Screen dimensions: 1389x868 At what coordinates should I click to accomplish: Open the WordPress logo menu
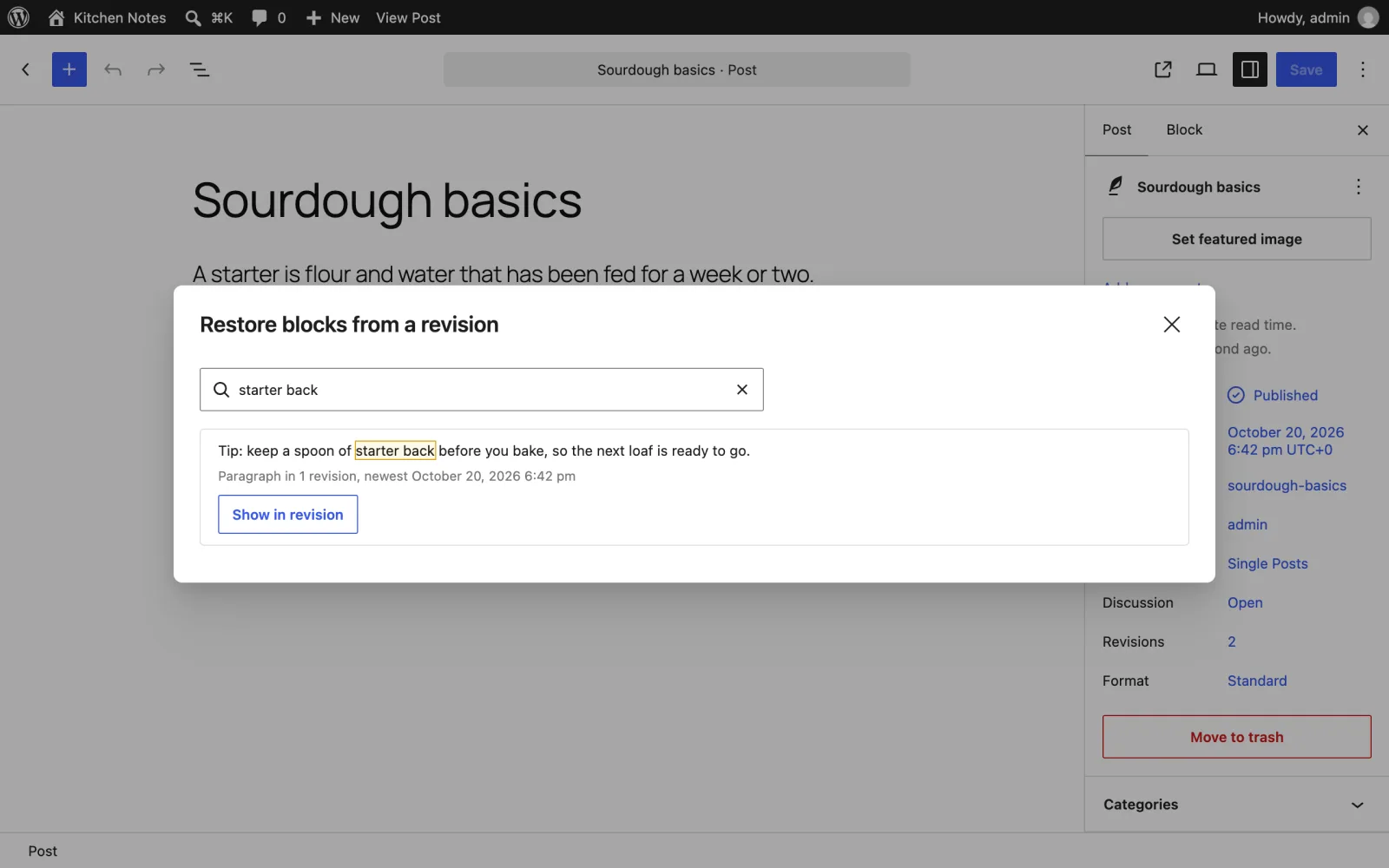coord(18,17)
